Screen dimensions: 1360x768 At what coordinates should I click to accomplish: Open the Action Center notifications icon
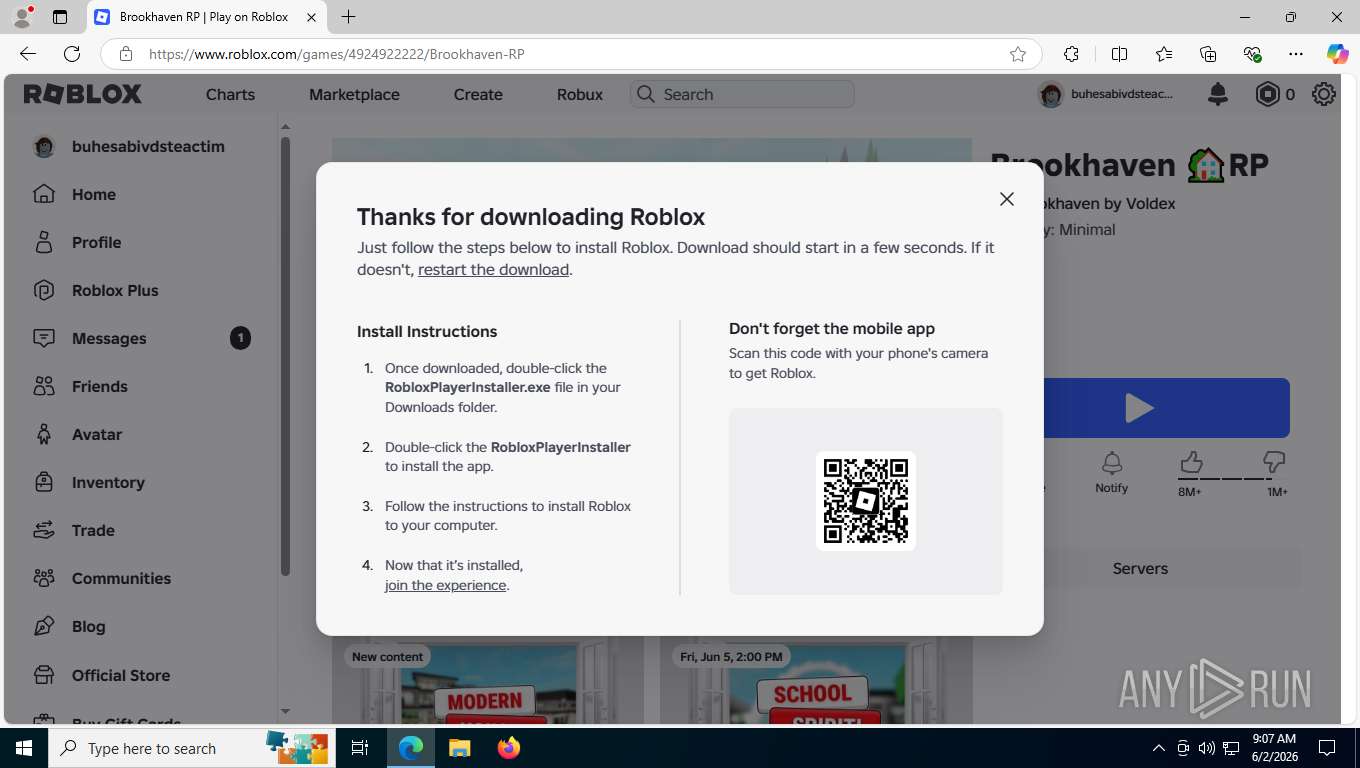[x=1327, y=748]
